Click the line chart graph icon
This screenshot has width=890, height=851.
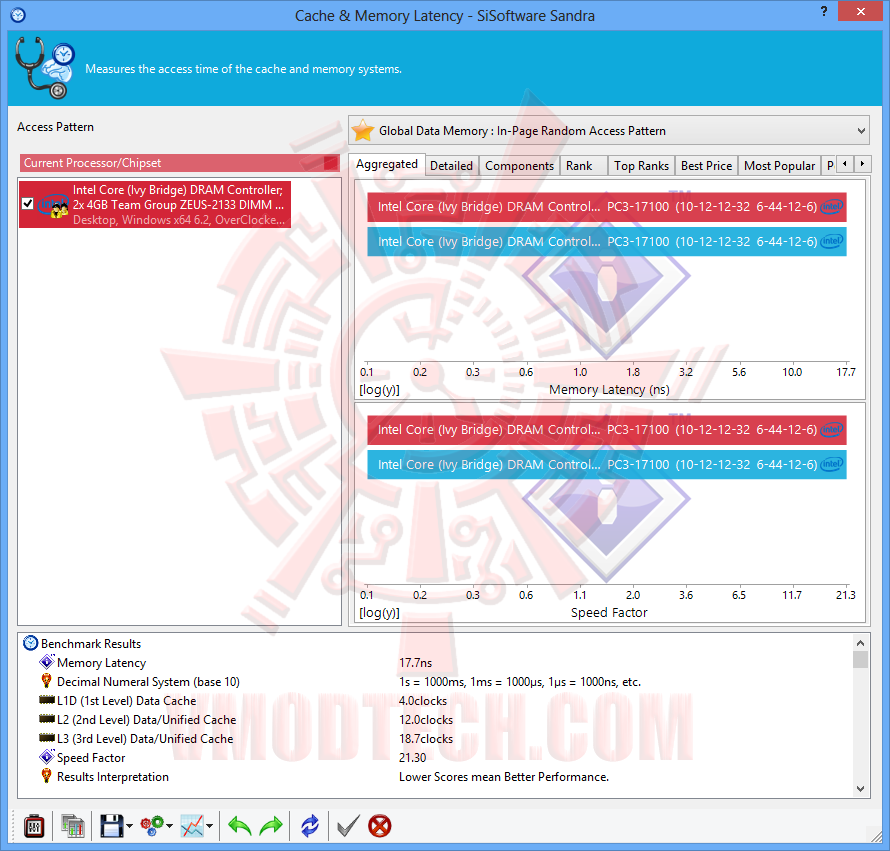click(x=192, y=826)
